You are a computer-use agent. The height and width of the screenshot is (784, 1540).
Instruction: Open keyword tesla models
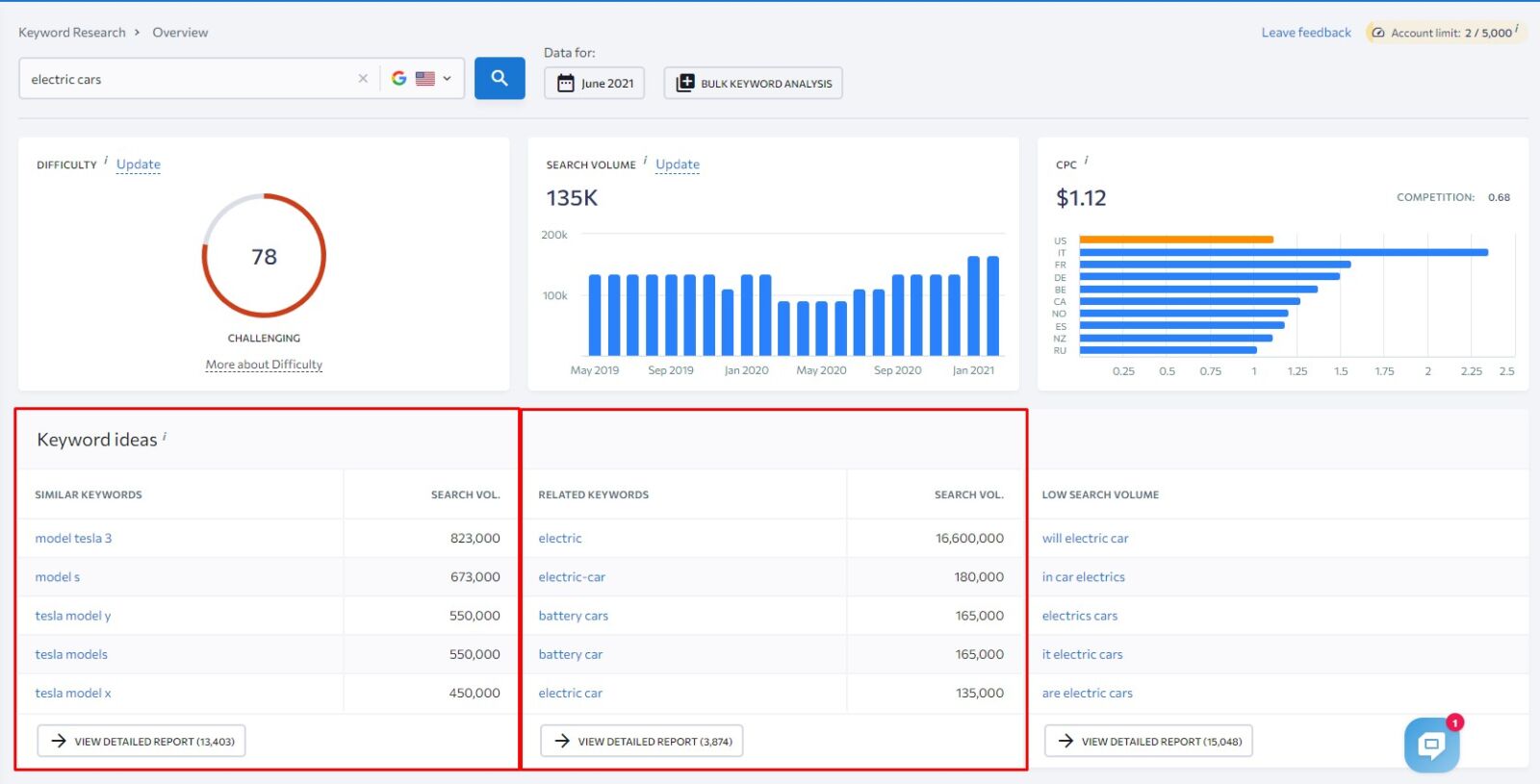point(71,654)
